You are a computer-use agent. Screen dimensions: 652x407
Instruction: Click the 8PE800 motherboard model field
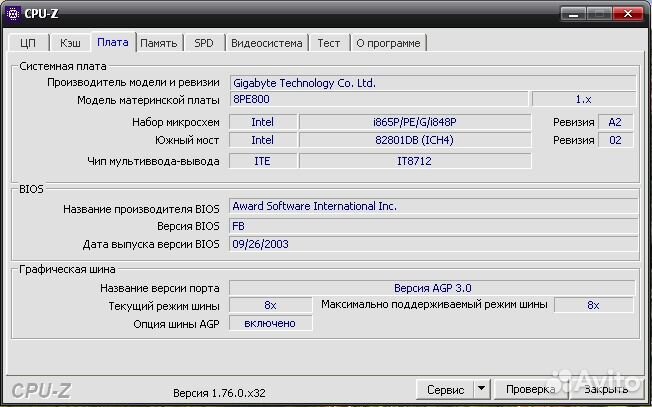pyautogui.click(x=379, y=99)
